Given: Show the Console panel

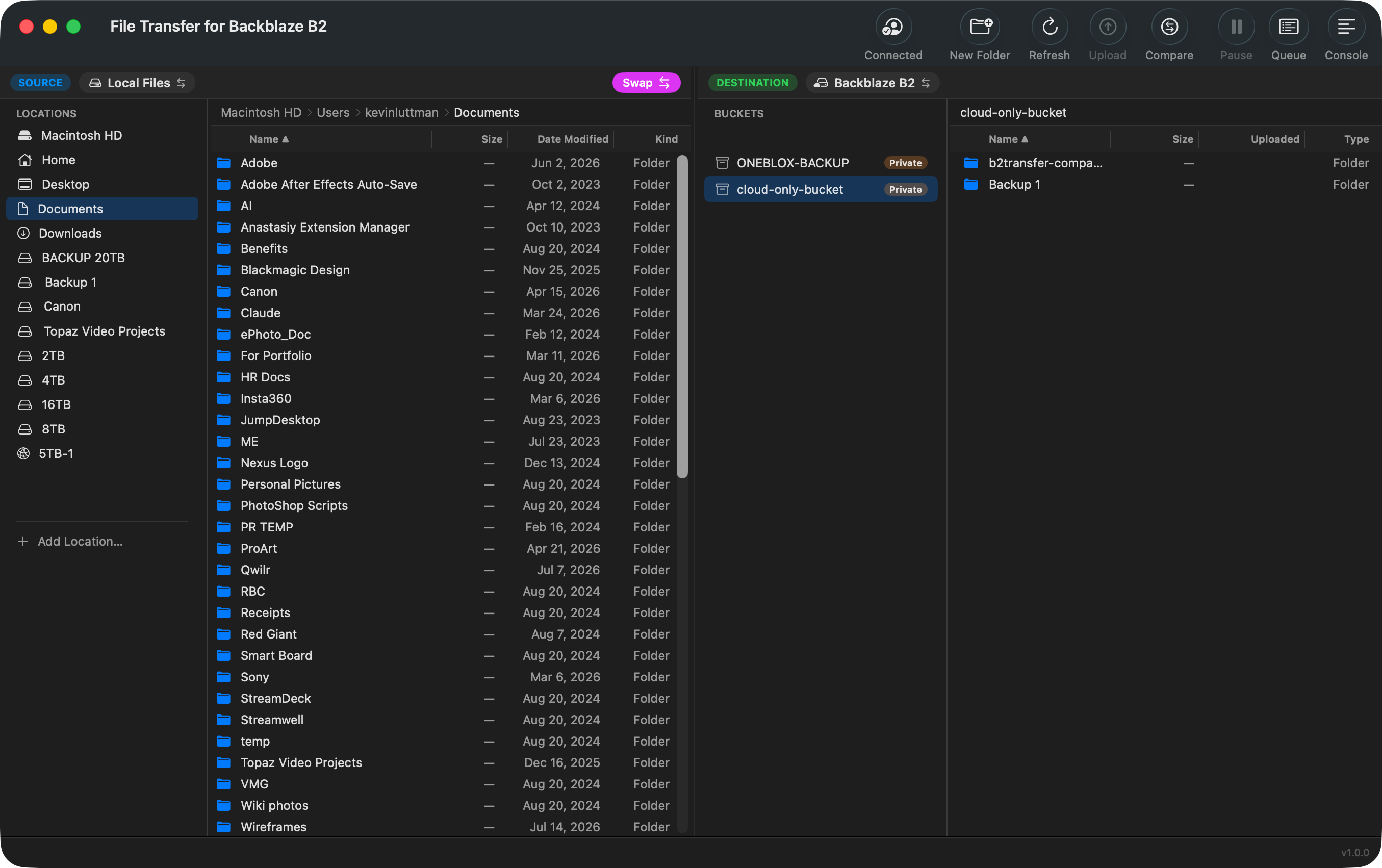Looking at the screenshot, I should 1346,27.
